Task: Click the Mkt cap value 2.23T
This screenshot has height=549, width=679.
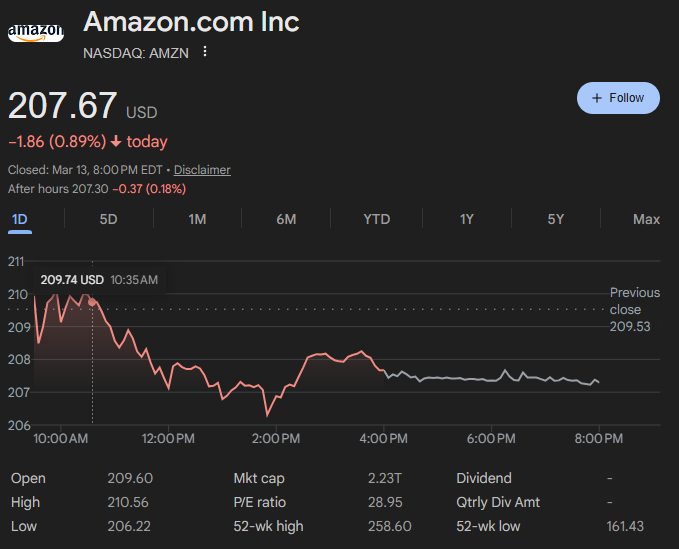Action: 386,478
